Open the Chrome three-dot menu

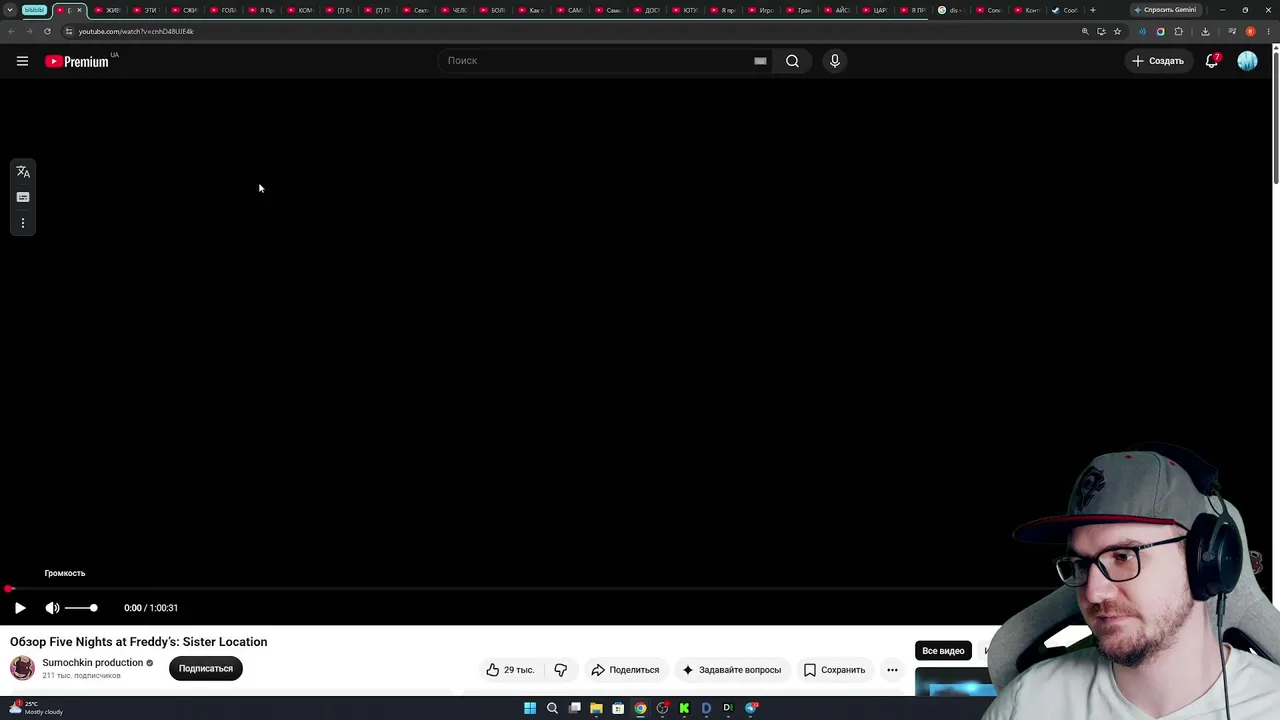[1268, 31]
